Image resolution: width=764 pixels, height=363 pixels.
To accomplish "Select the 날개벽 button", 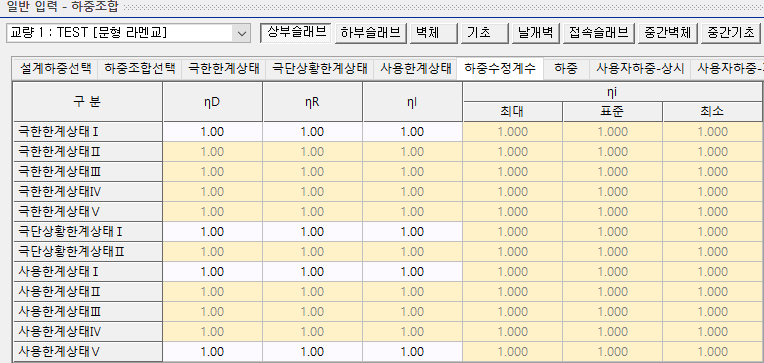I will (x=536, y=33).
